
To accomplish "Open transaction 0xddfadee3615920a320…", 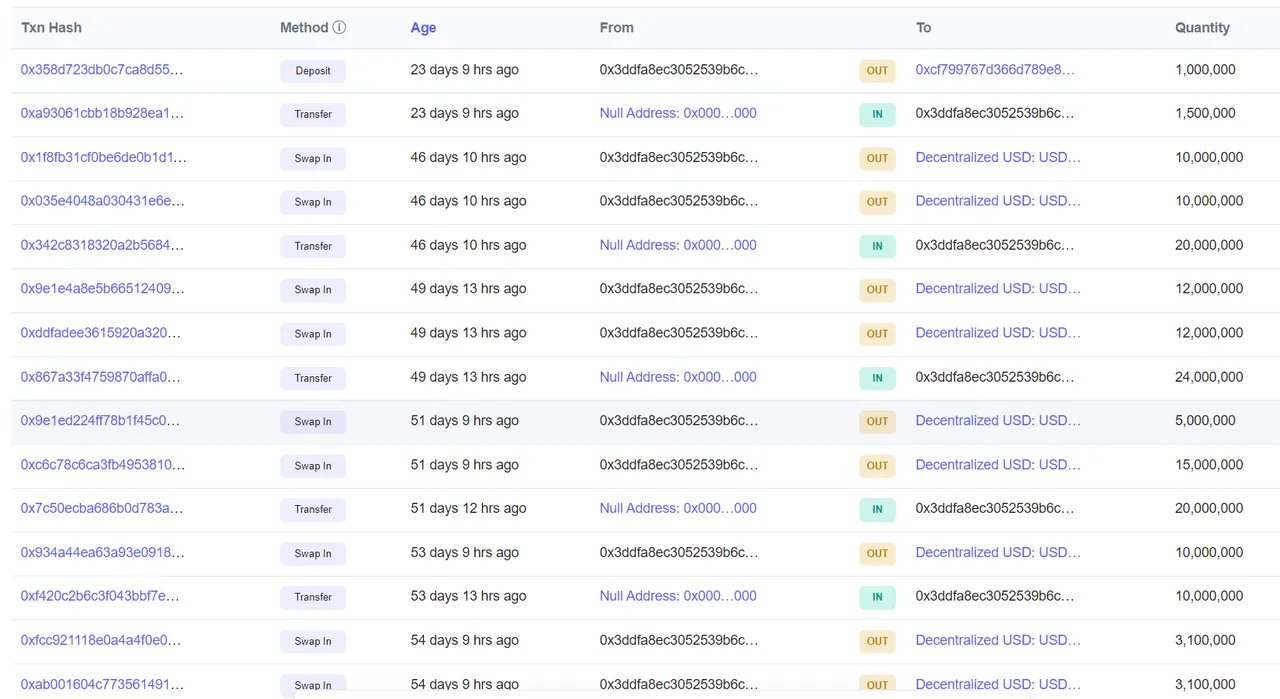I will [101, 333].
